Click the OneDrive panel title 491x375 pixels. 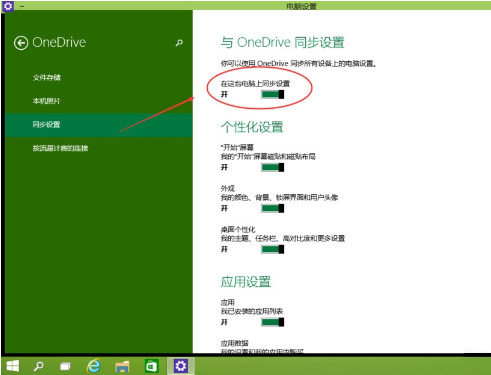pos(59,42)
